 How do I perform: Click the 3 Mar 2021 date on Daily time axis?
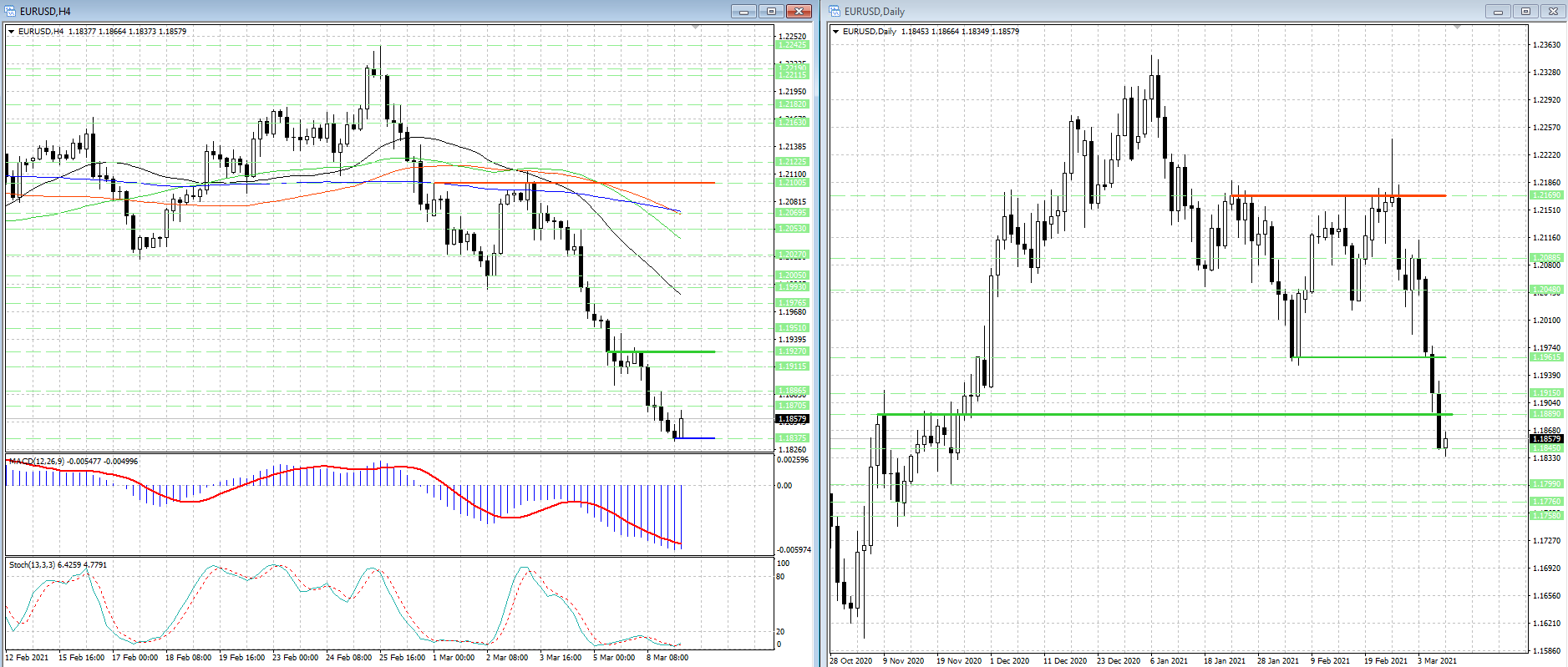click(1437, 661)
